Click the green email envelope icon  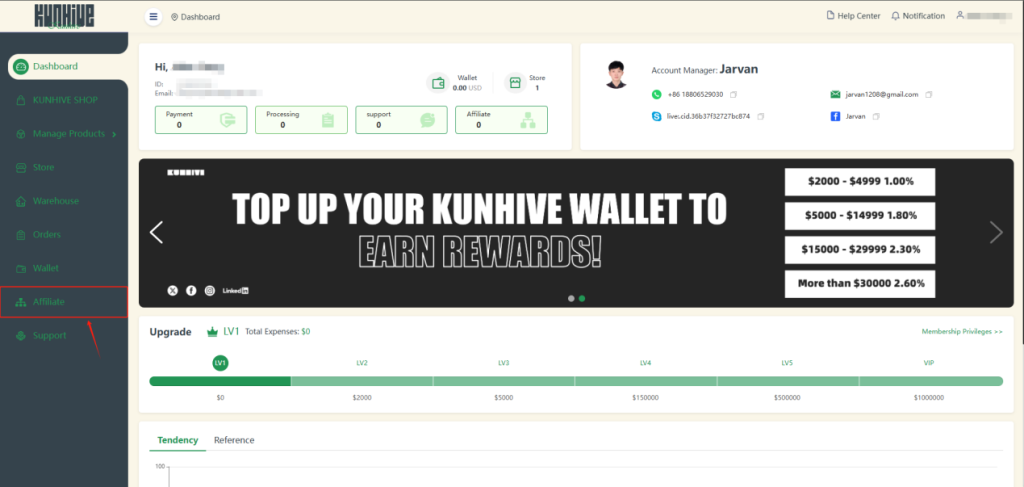pyautogui.click(x=835, y=95)
